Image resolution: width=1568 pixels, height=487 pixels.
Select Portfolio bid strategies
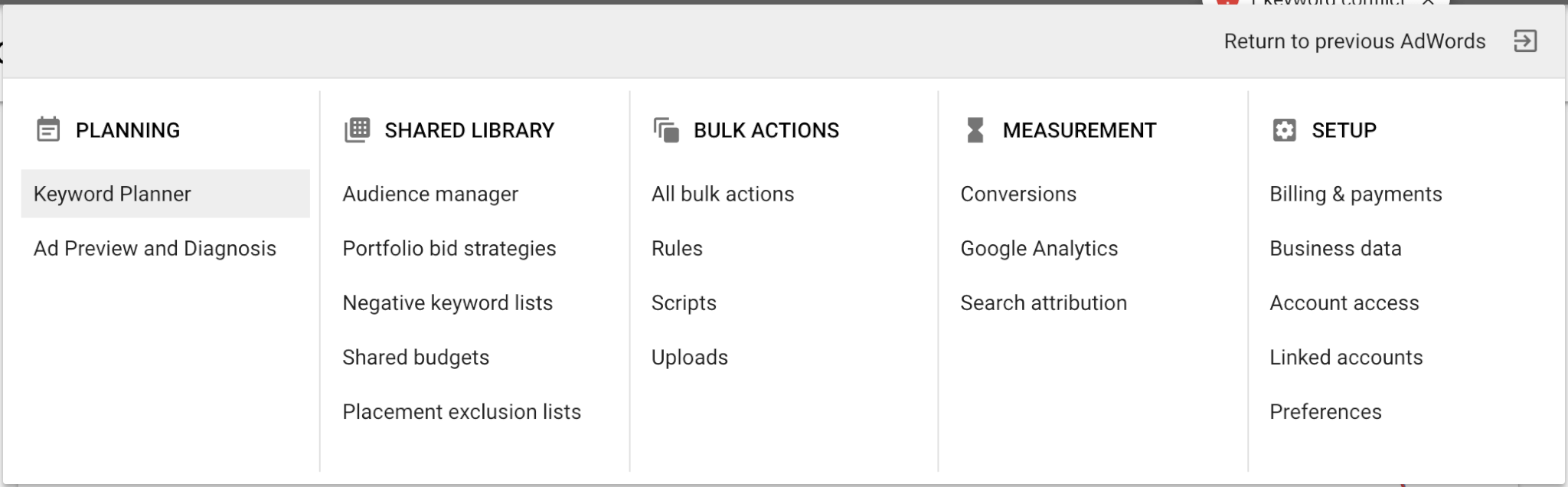449,248
